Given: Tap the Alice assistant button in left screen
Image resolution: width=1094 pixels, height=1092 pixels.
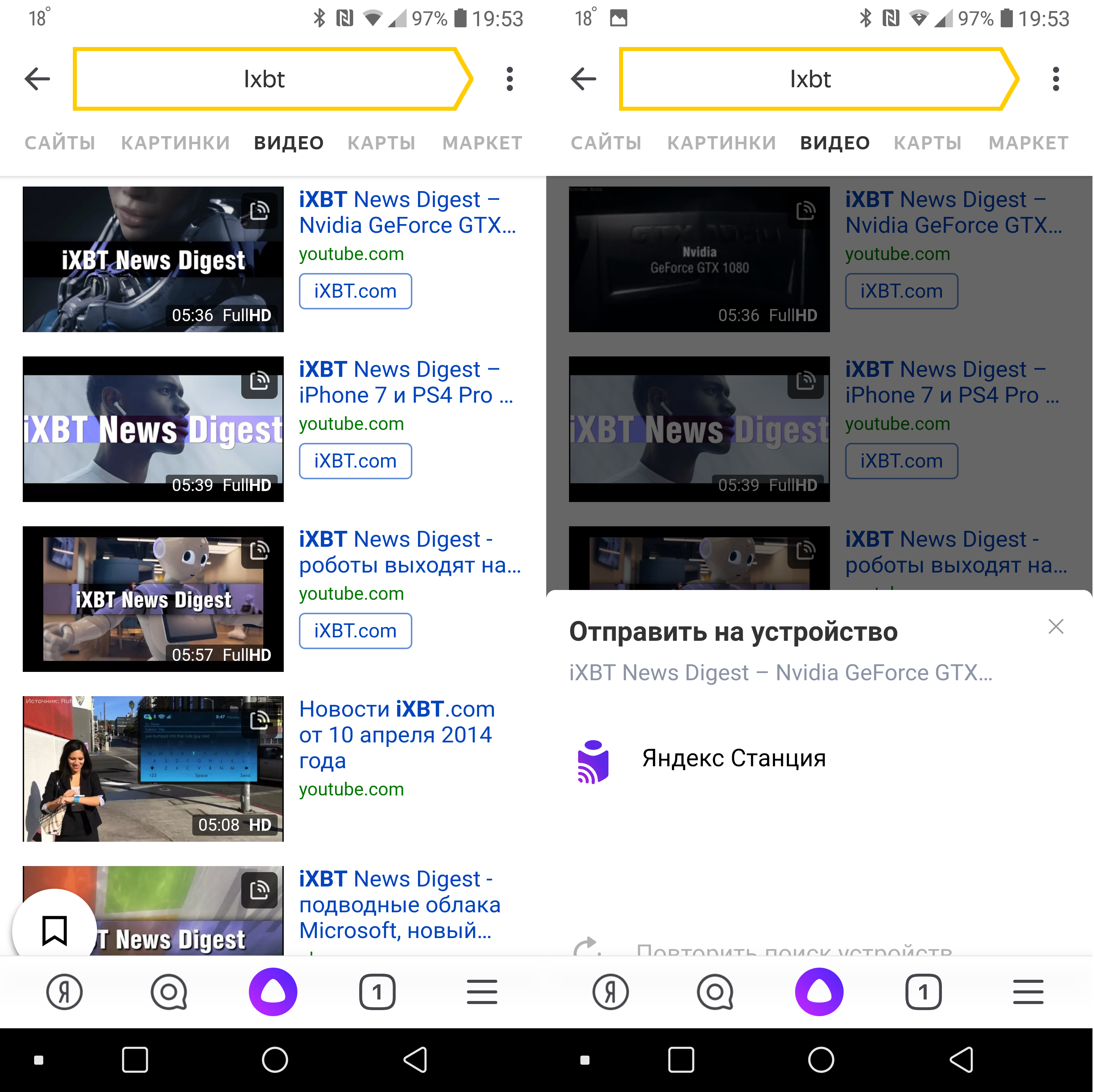Looking at the screenshot, I should [273, 992].
